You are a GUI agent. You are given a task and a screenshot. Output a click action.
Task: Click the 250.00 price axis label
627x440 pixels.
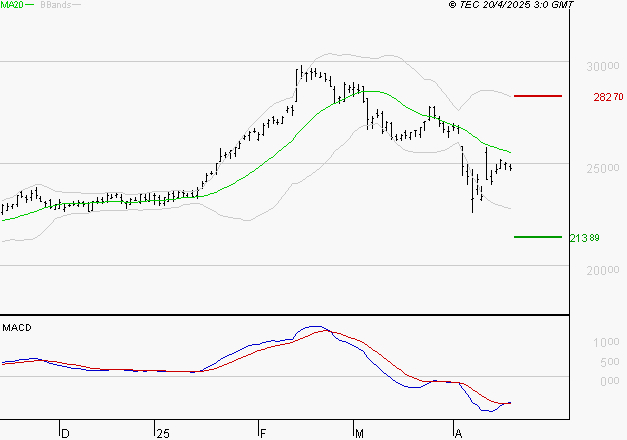pos(603,168)
